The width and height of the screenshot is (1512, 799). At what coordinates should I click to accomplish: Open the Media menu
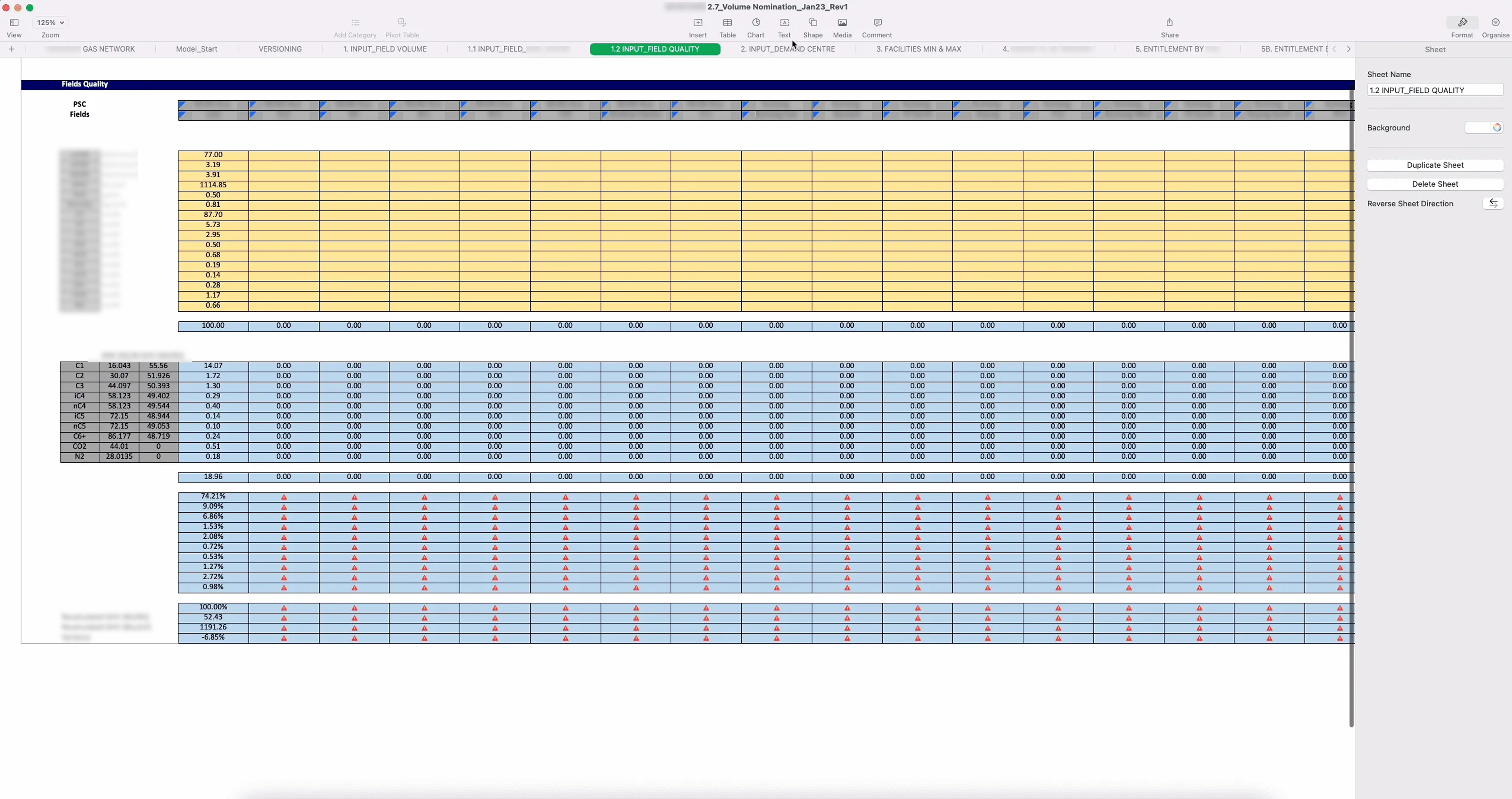pos(842,23)
